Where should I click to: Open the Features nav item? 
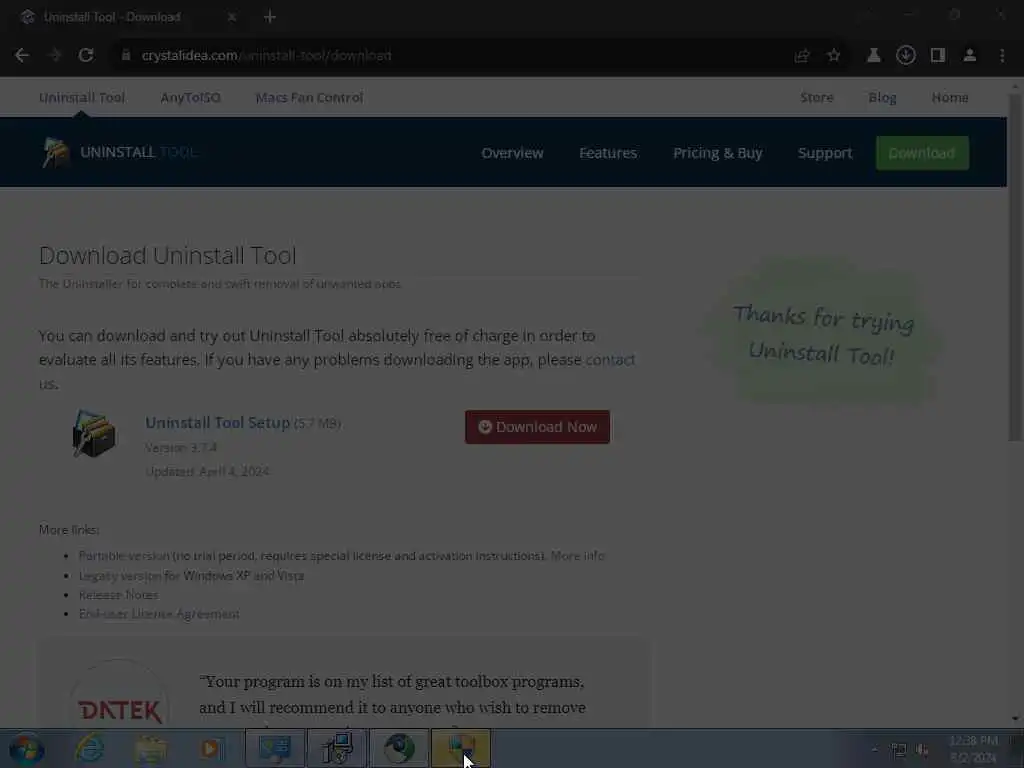(608, 153)
